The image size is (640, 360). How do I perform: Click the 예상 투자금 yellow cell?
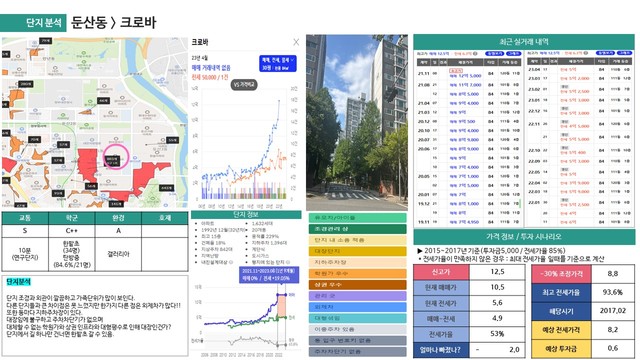pos(561,349)
